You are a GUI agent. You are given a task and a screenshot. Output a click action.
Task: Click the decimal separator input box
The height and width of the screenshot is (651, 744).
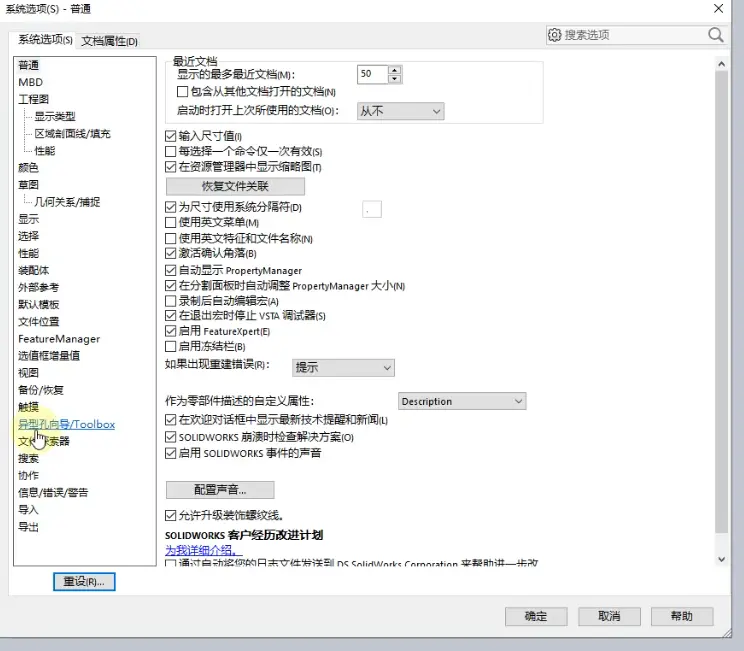point(372,209)
